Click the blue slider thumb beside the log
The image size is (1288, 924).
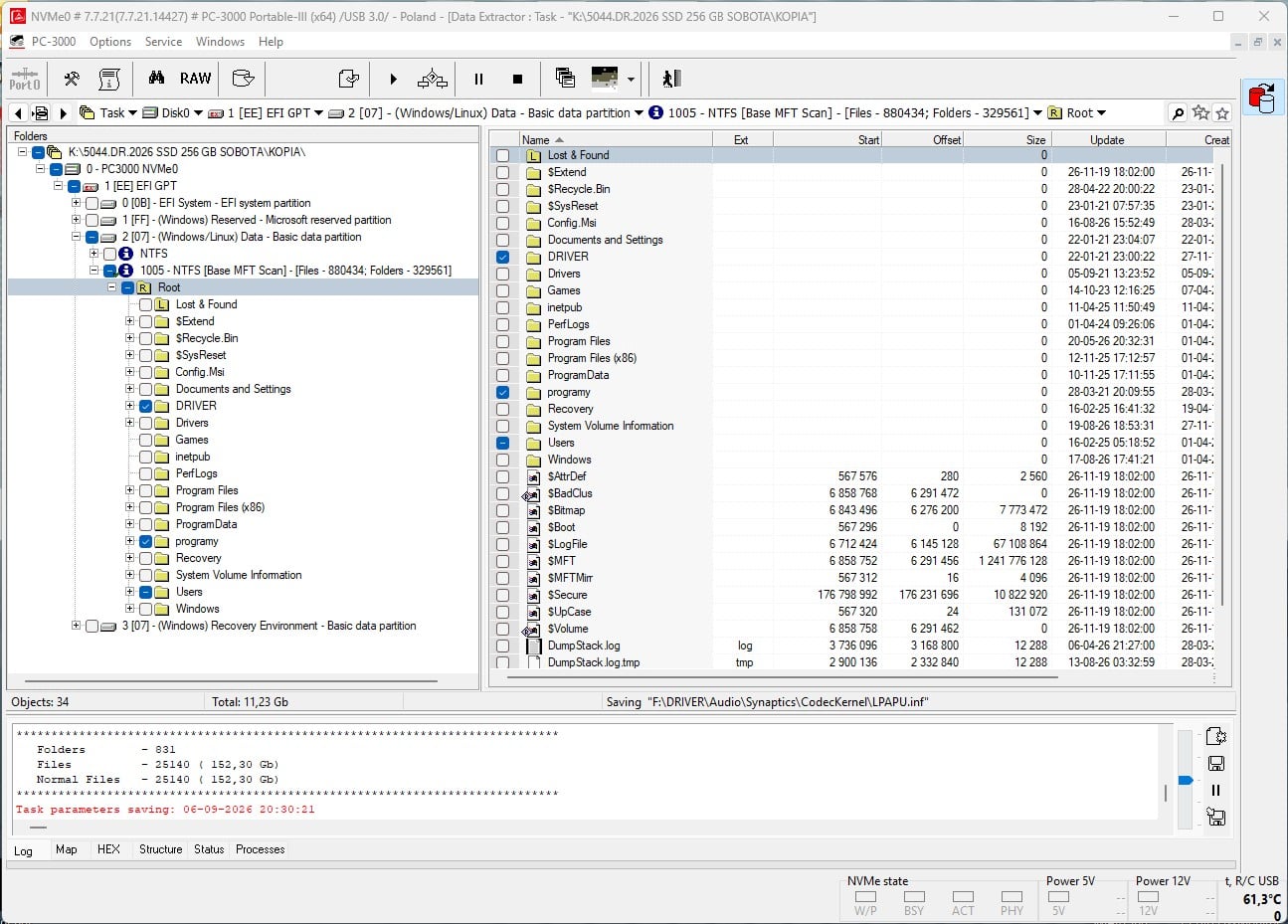tap(1185, 781)
